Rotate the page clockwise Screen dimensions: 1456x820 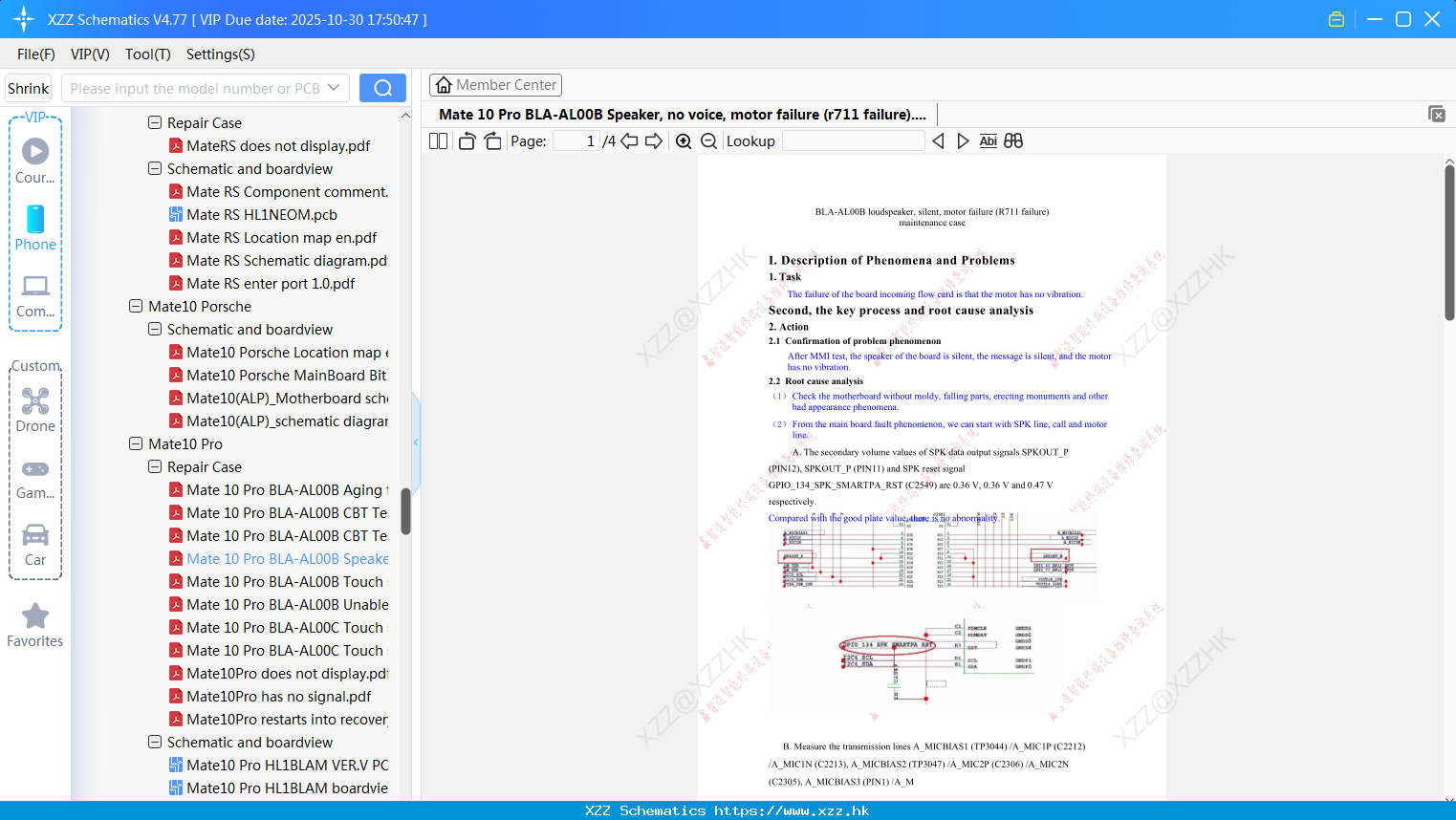(492, 140)
